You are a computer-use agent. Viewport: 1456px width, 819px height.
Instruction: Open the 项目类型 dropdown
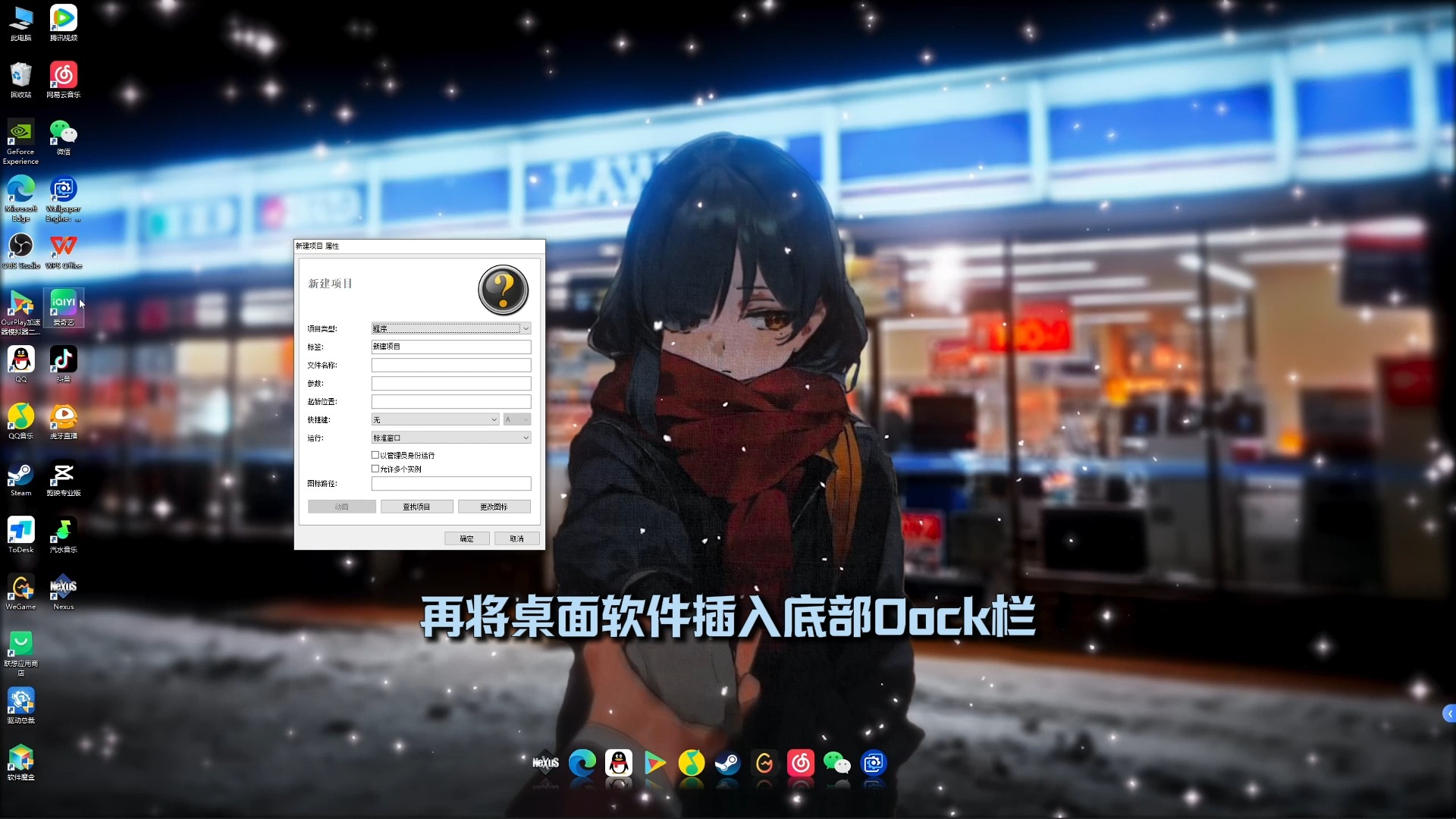451,328
